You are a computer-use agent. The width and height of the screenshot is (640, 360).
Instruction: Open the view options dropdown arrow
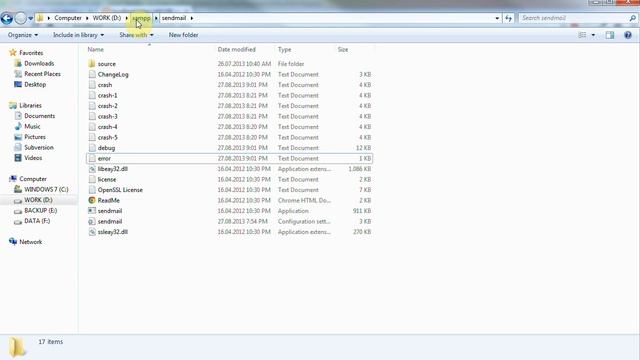tap(593, 35)
